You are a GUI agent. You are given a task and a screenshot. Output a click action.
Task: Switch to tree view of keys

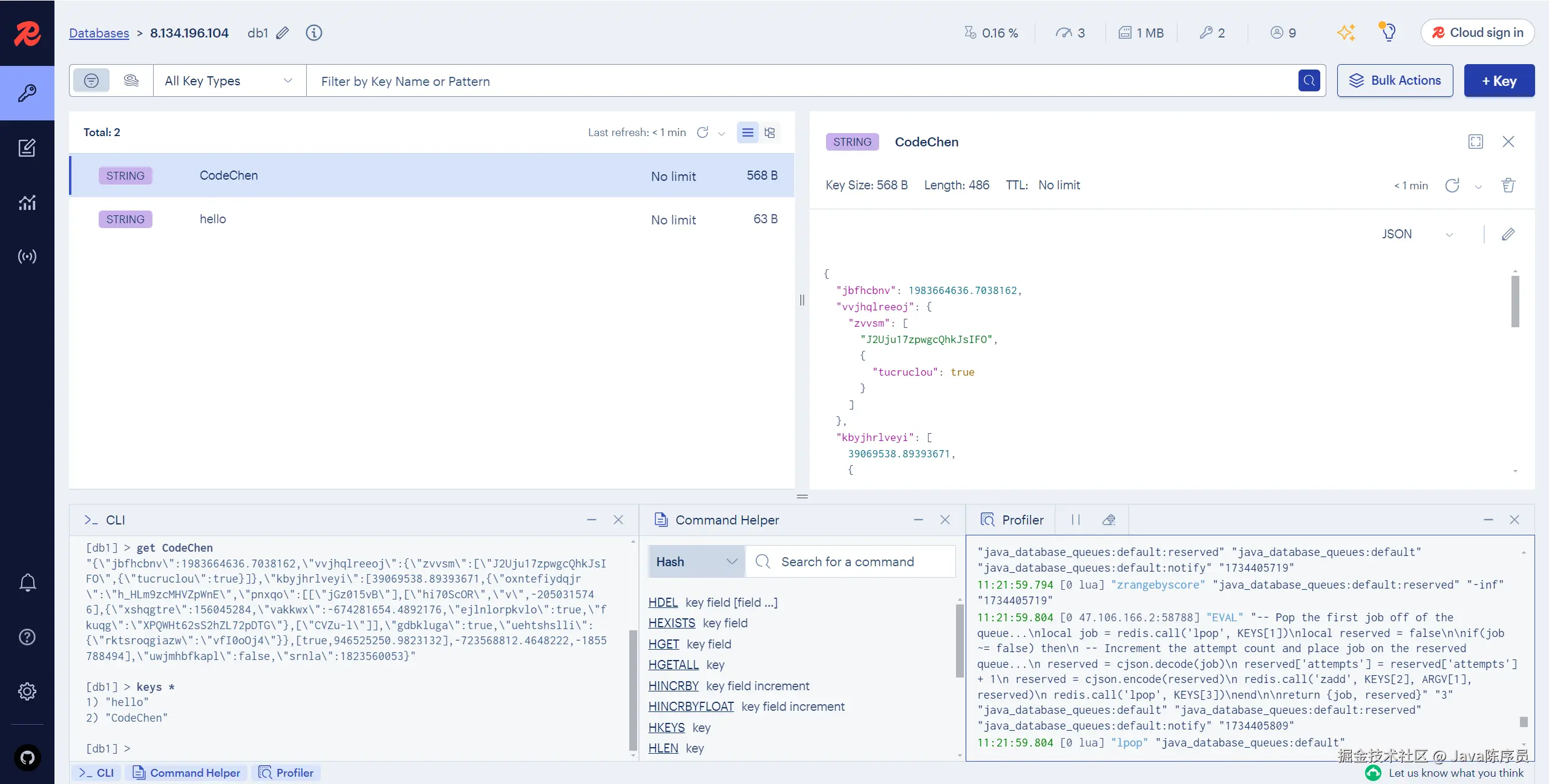[x=770, y=132]
